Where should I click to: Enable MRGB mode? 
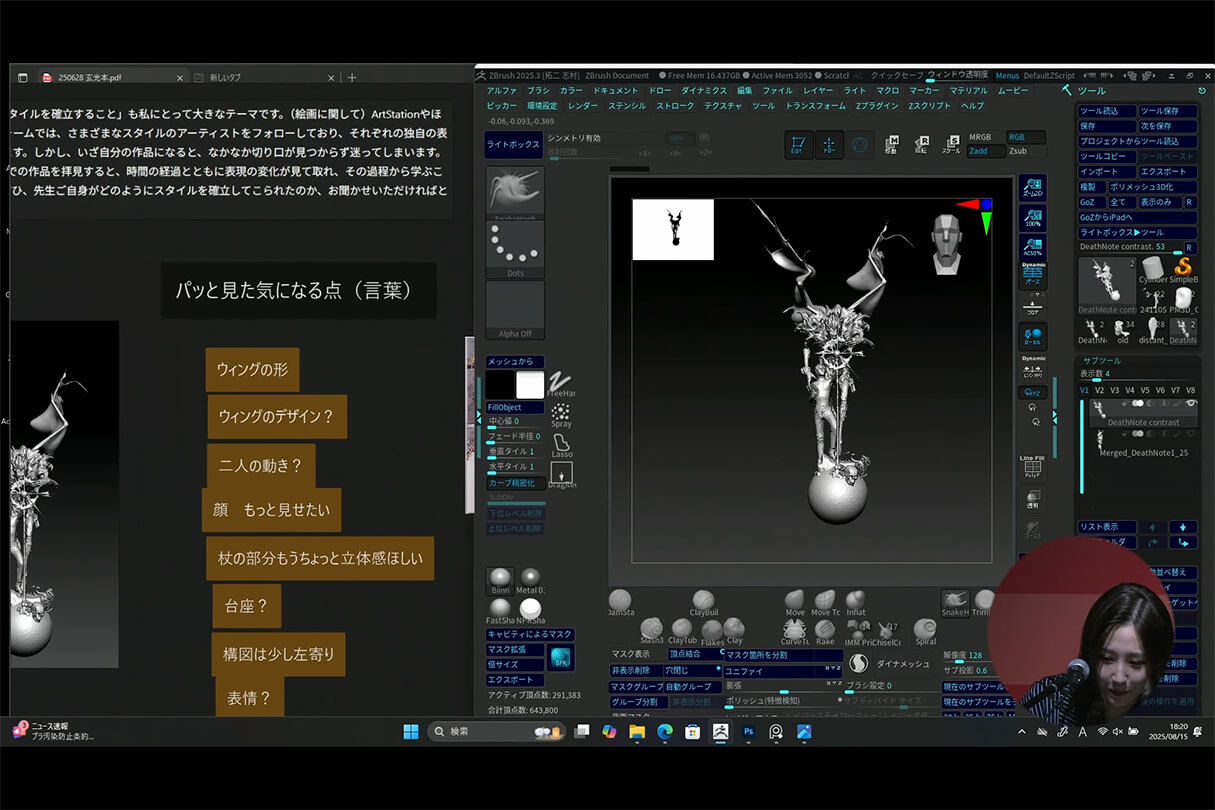(x=980, y=137)
